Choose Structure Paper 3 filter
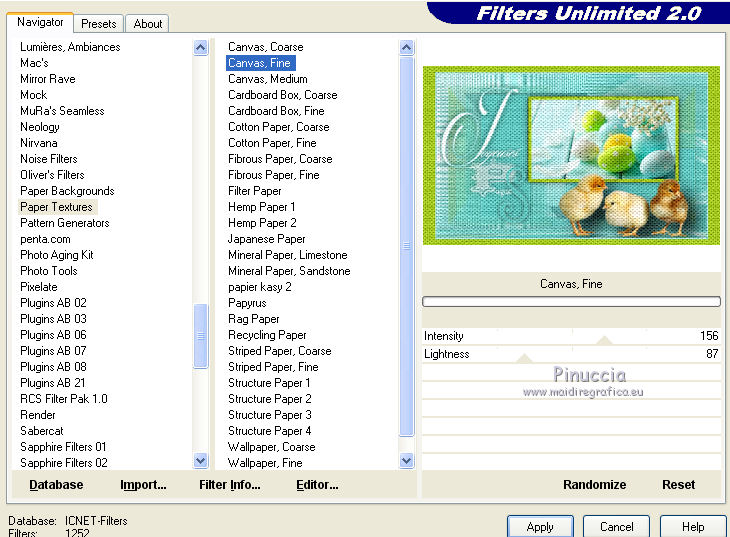730x537 pixels. click(x=270, y=415)
